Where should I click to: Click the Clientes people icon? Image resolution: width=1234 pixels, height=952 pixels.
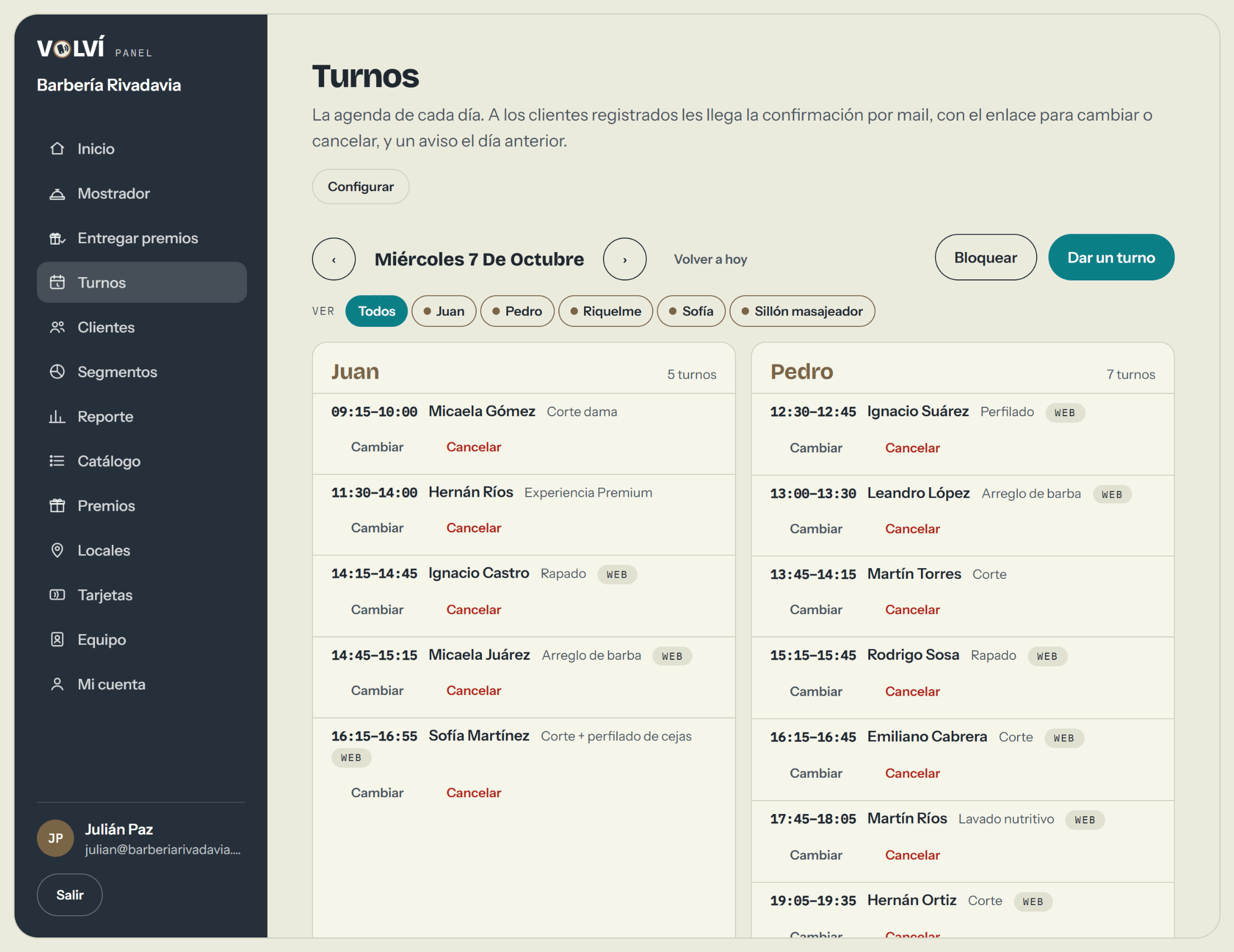57,327
